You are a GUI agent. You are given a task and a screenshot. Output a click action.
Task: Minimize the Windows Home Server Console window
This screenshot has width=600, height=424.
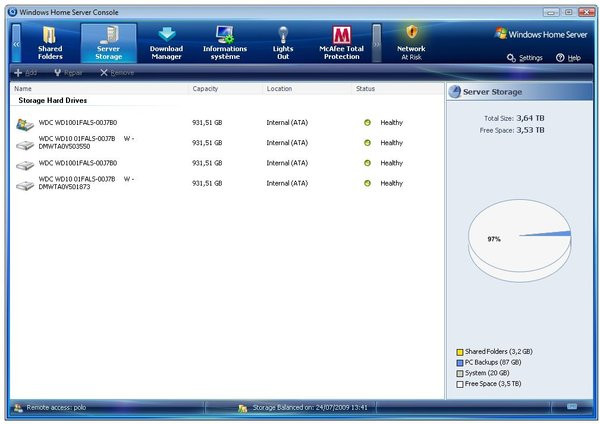coord(551,12)
